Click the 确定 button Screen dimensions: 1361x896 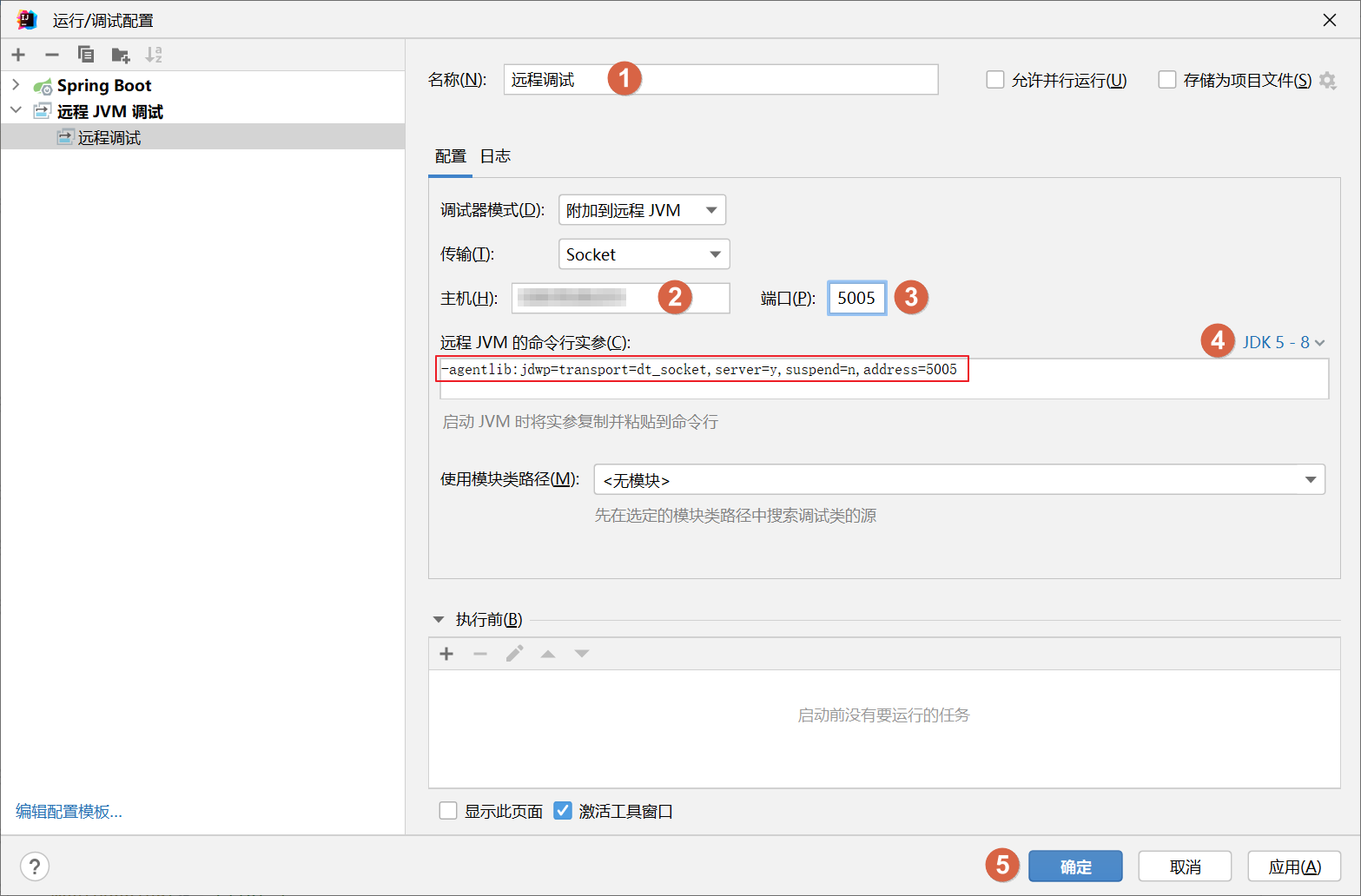[1075, 866]
